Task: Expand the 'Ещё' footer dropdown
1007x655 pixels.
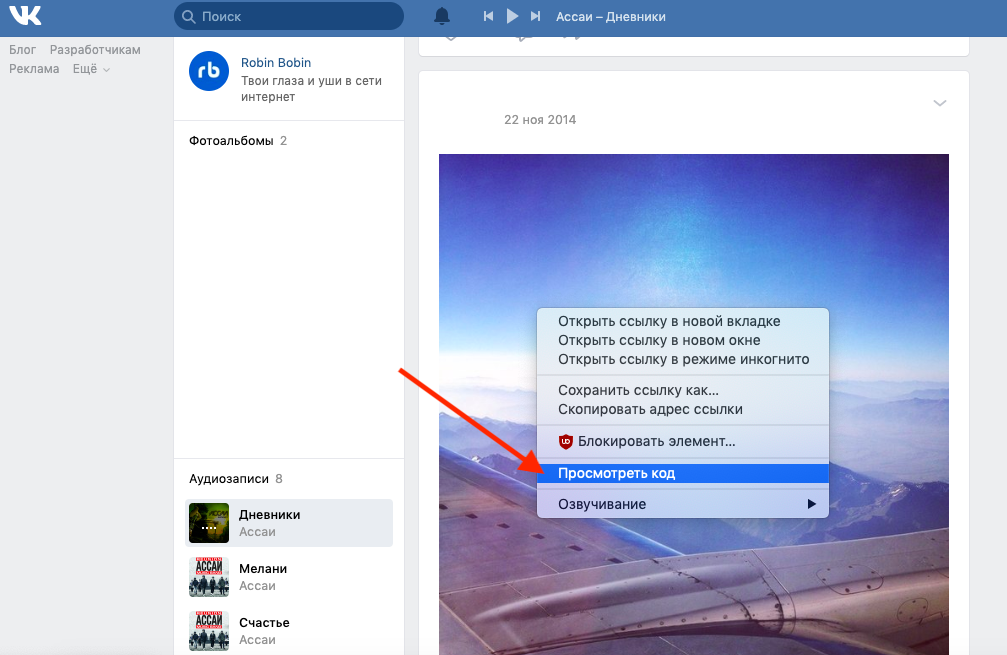Action: pyautogui.click(x=91, y=69)
